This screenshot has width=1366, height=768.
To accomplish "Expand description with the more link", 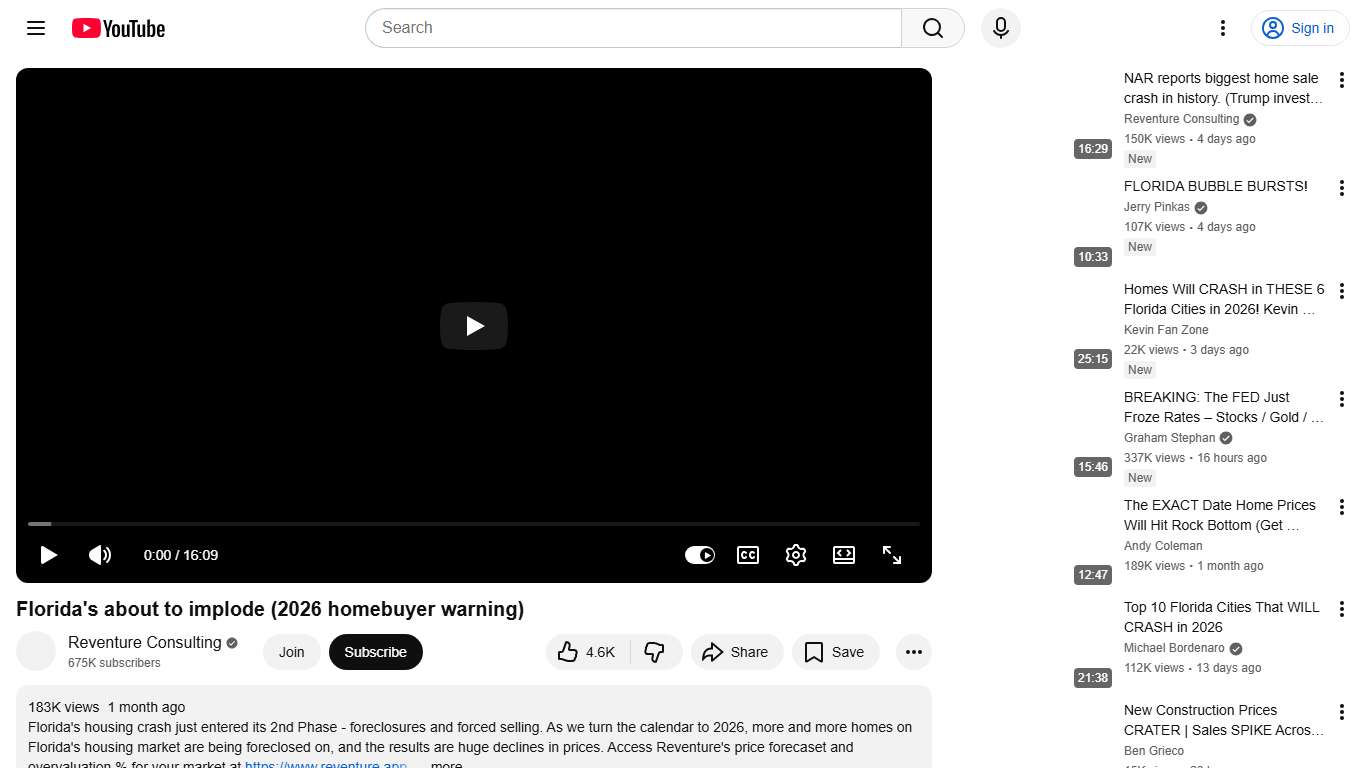I will (x=446, y=765).
